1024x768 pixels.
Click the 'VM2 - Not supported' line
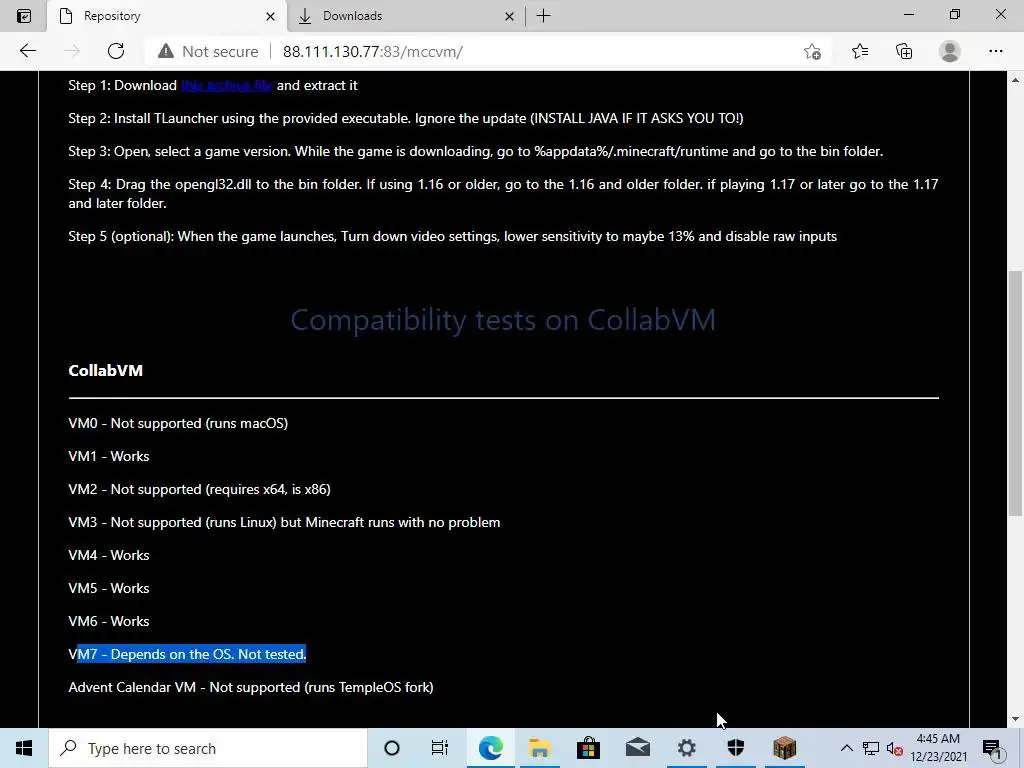pyautogui.click(x=199, y=489)
